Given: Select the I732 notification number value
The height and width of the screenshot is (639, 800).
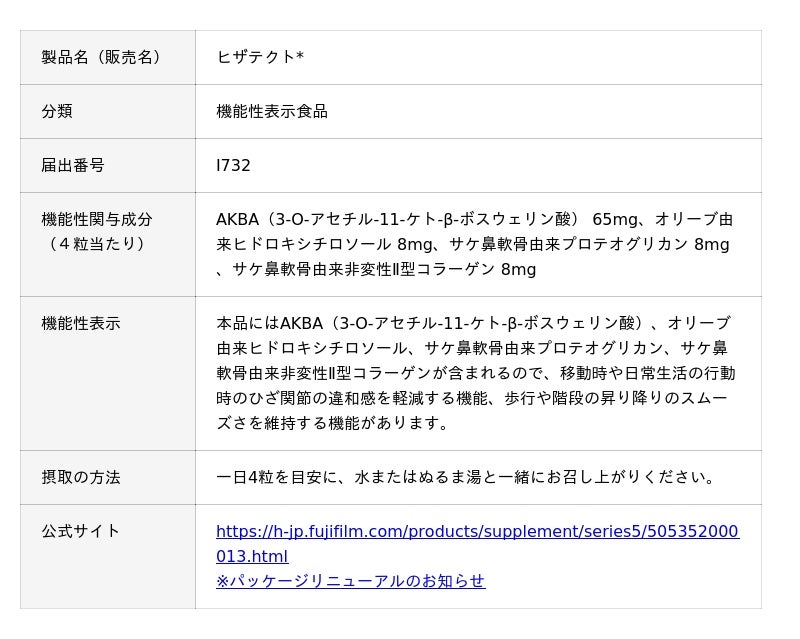Looking at the screenshot, I should (233, 165).
